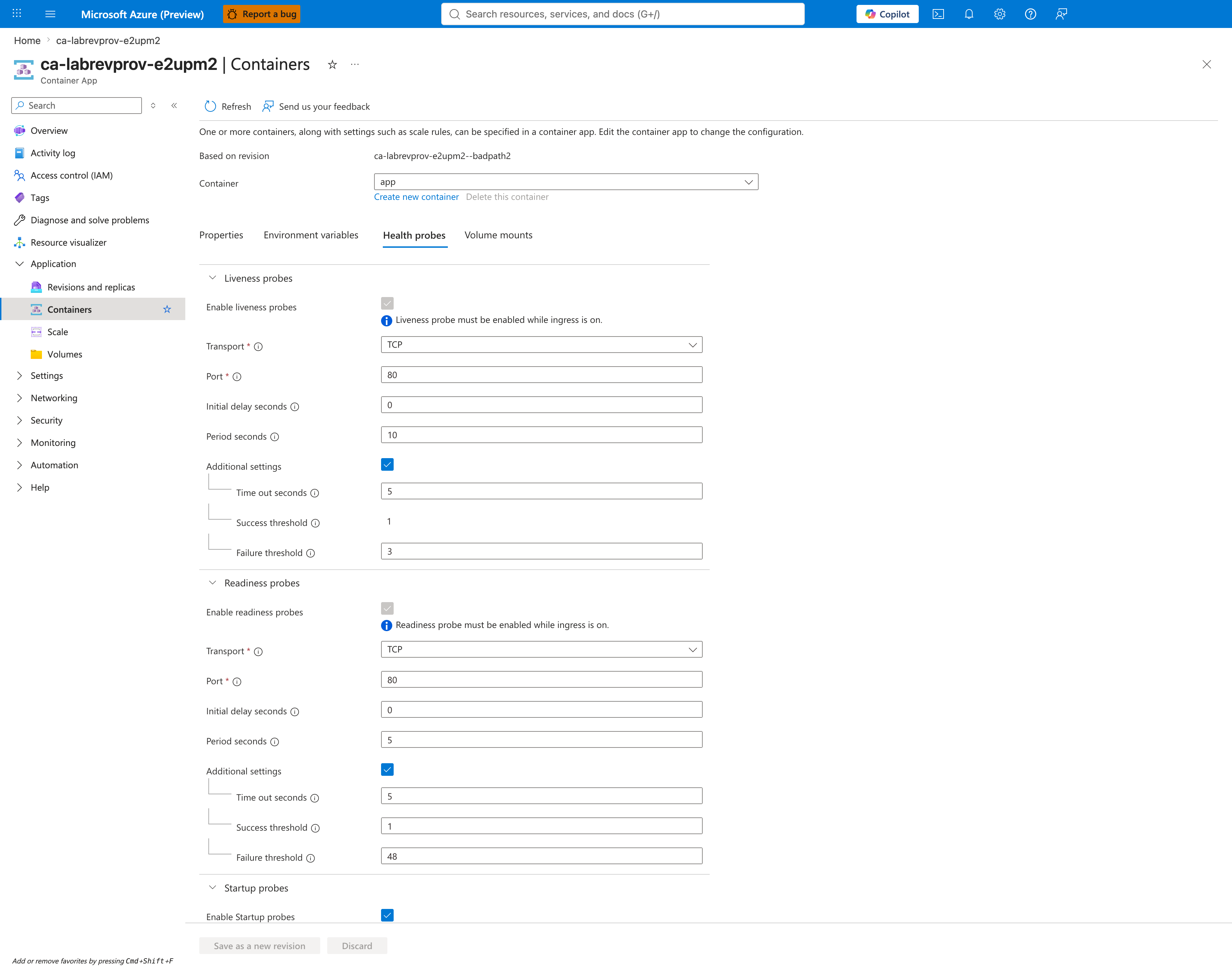Show info for liveness Period seconds
Image resolution: width=1232 pixels, height=968 pixels.
click(x=275, y=437)
